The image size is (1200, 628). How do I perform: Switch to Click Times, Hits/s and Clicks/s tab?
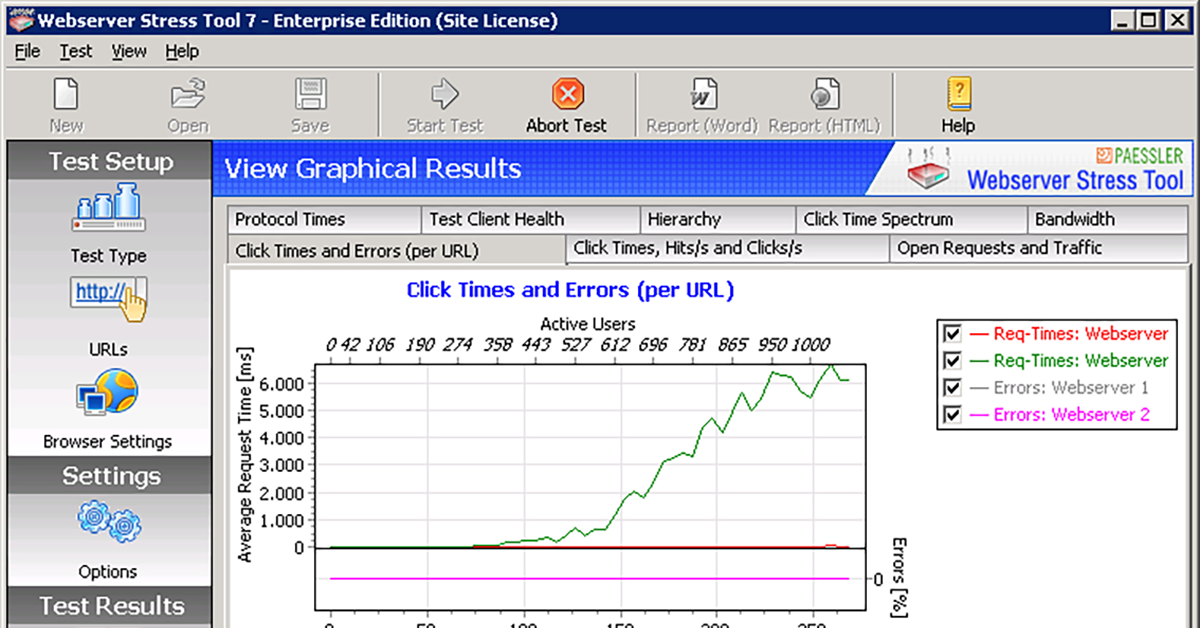tap(728, 249)
